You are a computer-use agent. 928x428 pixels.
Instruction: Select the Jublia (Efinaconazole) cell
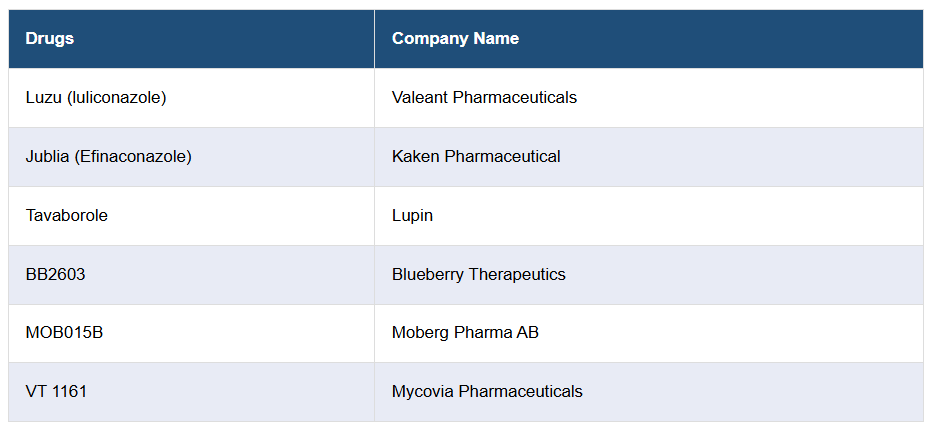pyautogui.click(x=108, y=157)
